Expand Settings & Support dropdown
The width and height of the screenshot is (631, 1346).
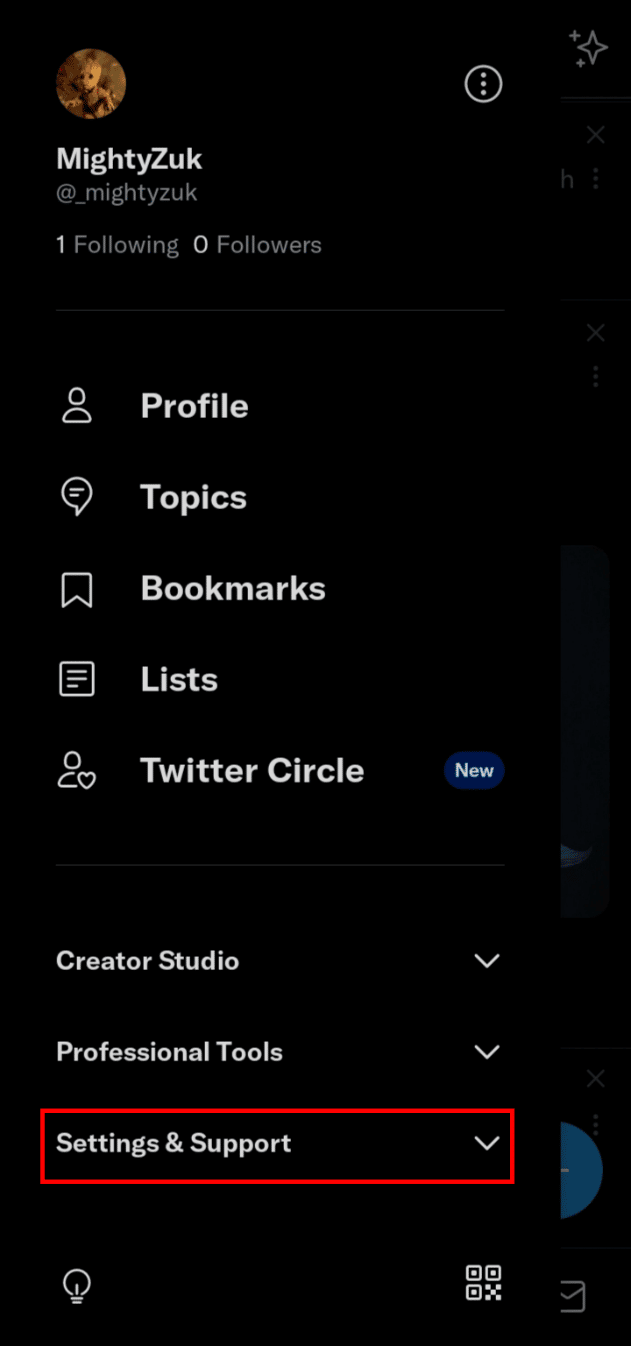pos(278,1144)
